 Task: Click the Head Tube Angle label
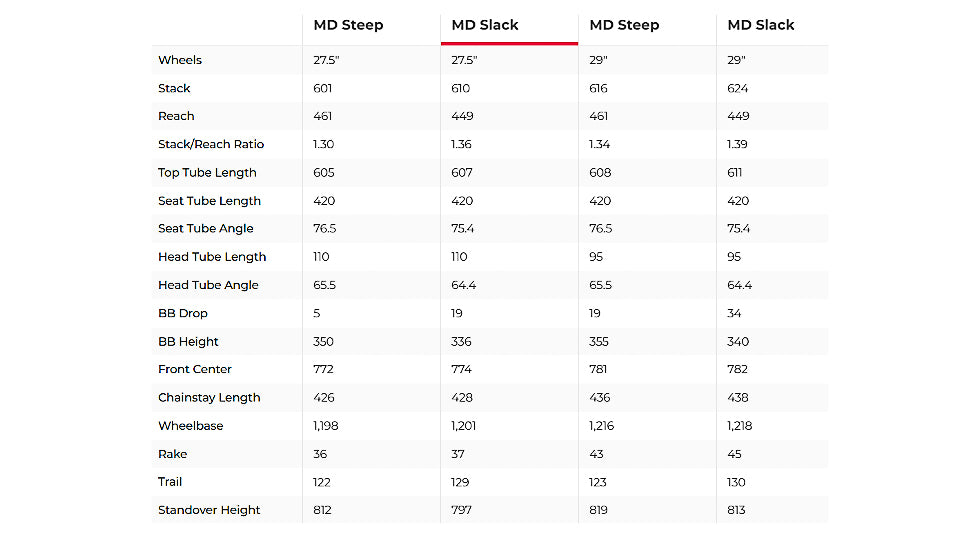click(x=208, y=285)
